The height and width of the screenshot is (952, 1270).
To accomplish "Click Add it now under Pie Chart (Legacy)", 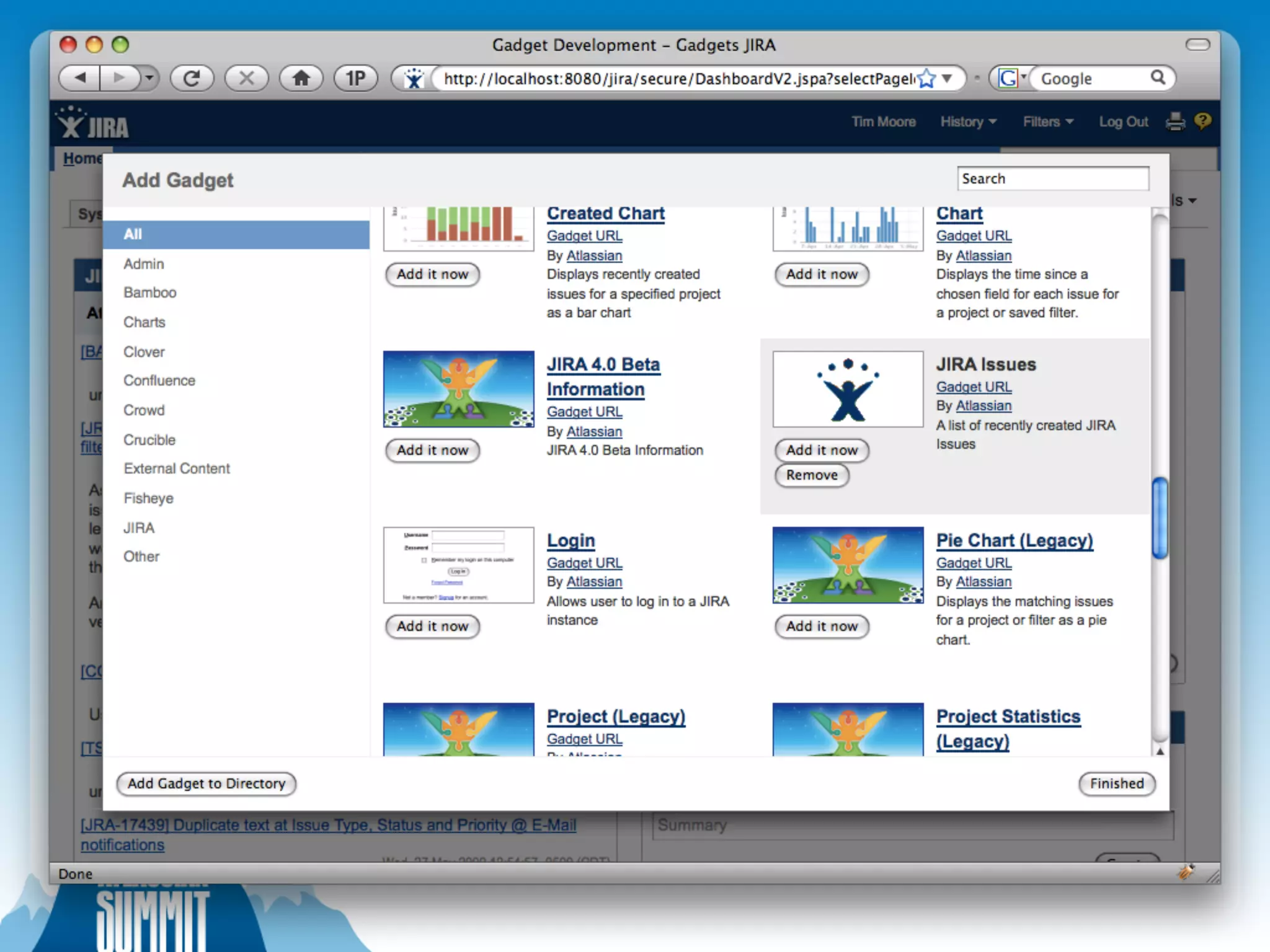I will pyautogui.click(x=822, y=626).
